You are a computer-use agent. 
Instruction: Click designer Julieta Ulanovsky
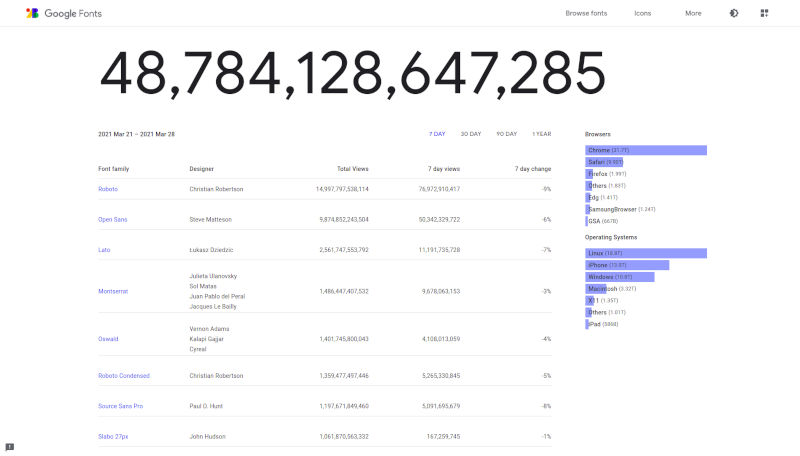click(x=213, y=276)
